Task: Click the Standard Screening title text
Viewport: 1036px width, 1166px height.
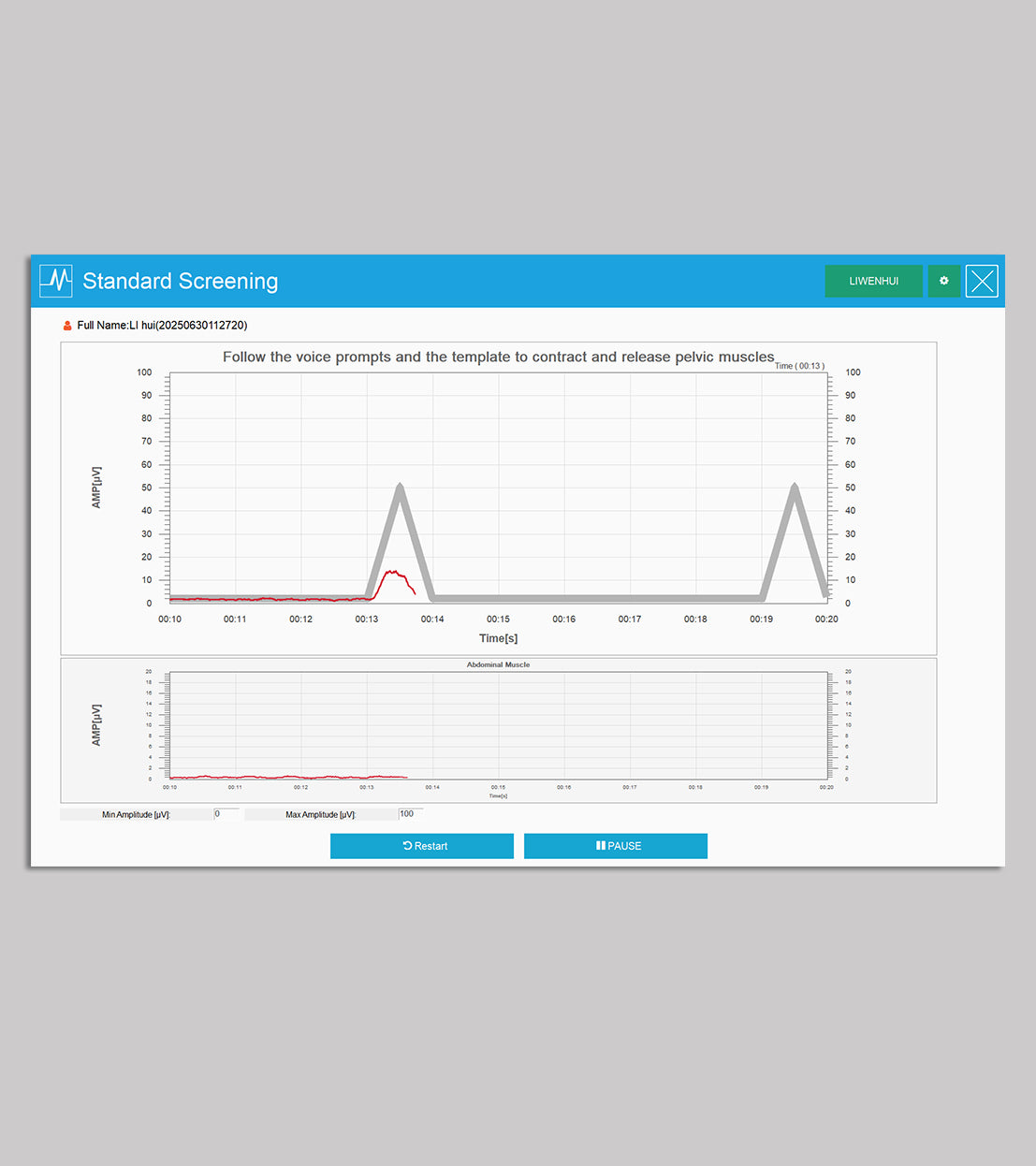Action: point(181,281)
